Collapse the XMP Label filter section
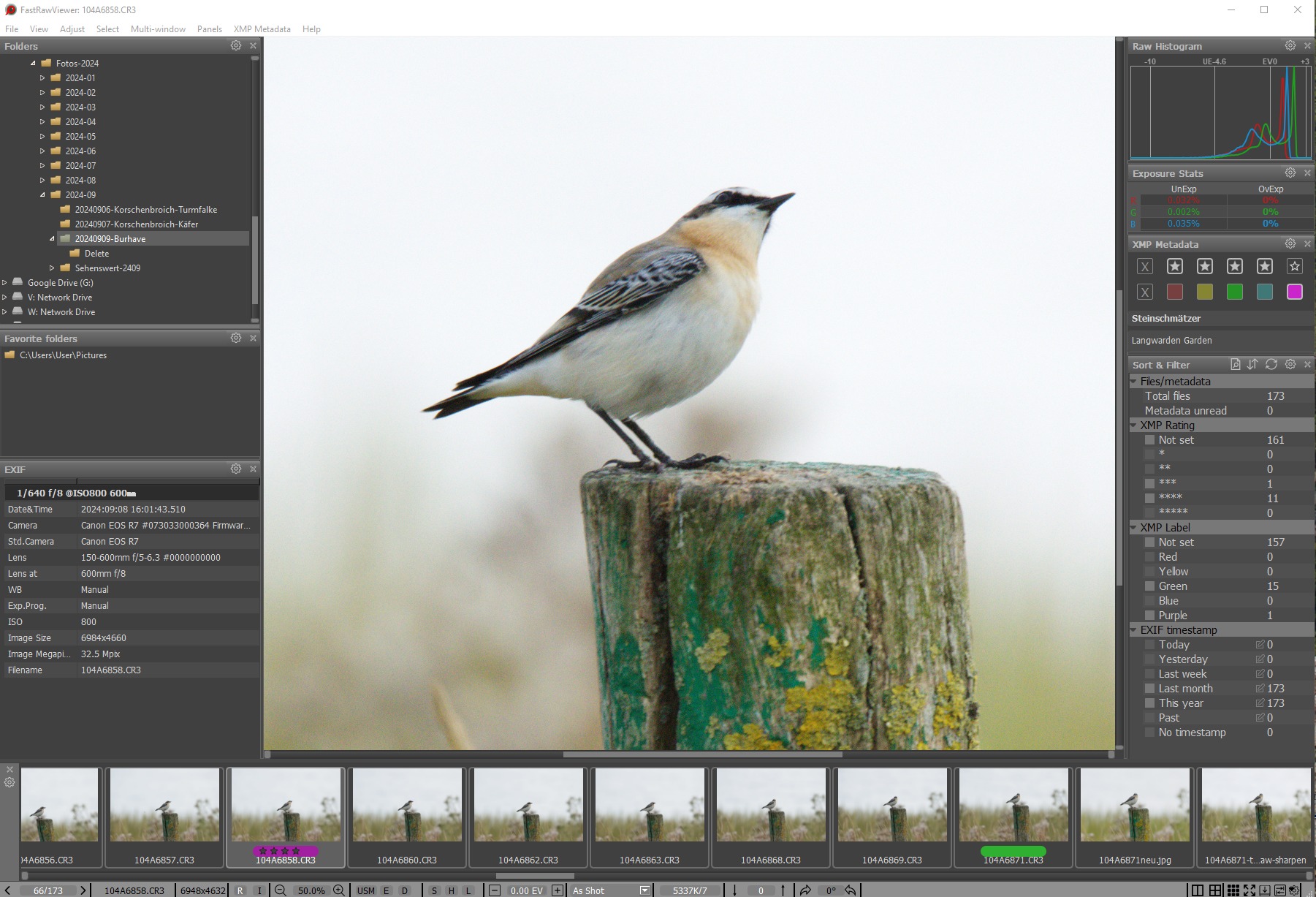This screenshot has height=897, width=1316. tap(1134, 528)
